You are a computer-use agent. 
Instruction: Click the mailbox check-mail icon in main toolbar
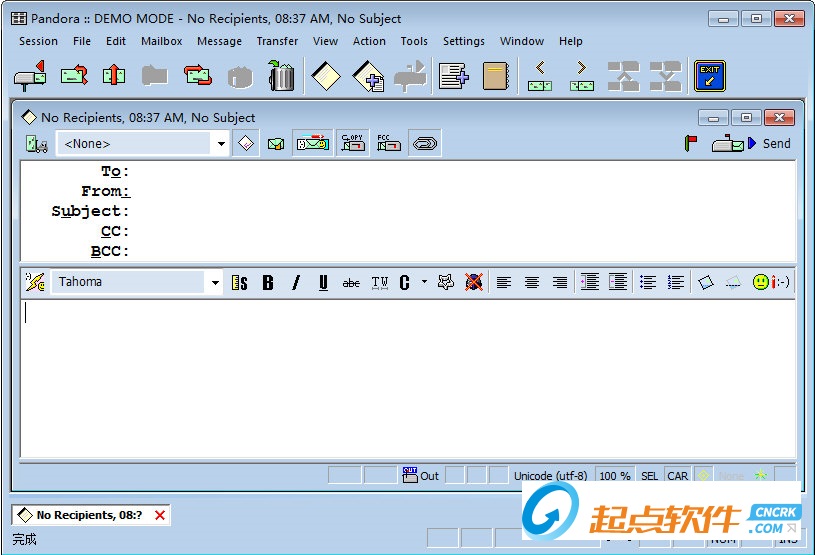(30, 76)
